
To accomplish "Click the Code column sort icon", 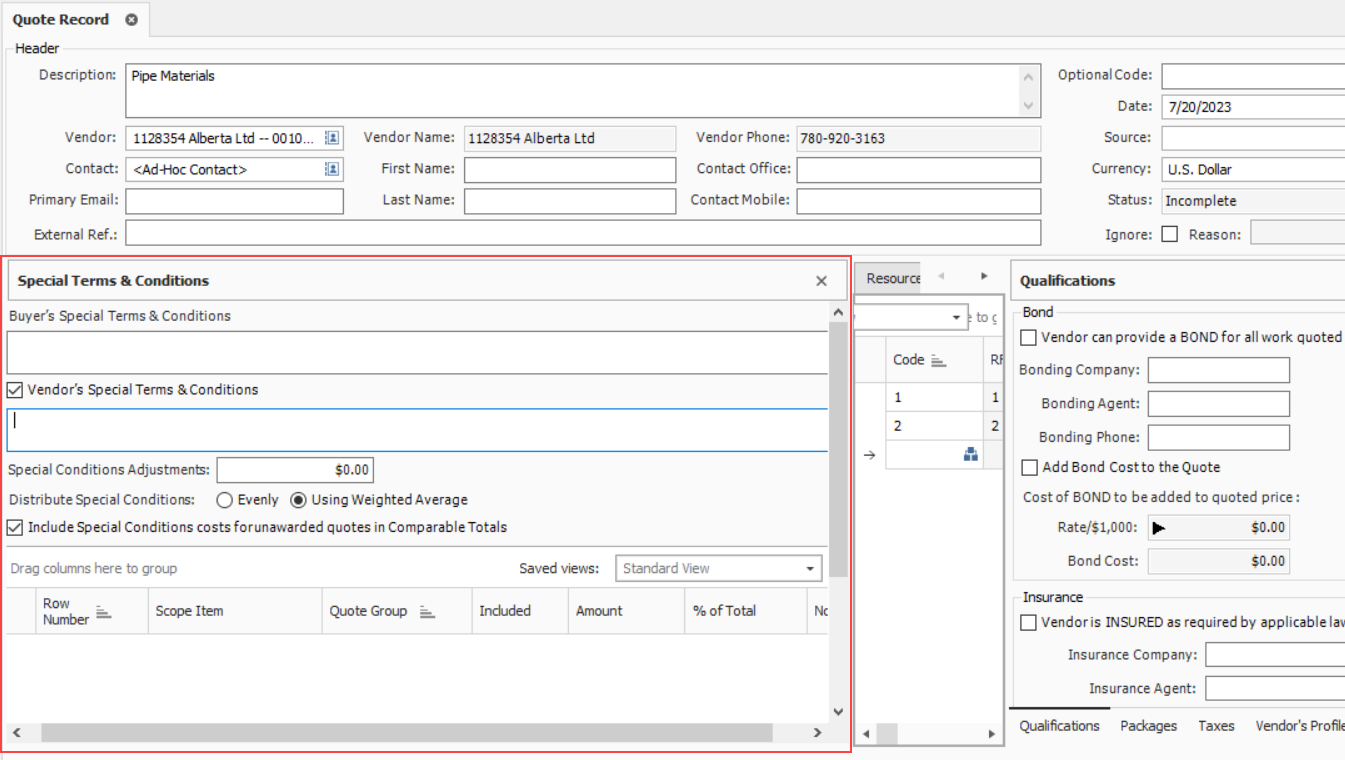I will pos(938,361).
